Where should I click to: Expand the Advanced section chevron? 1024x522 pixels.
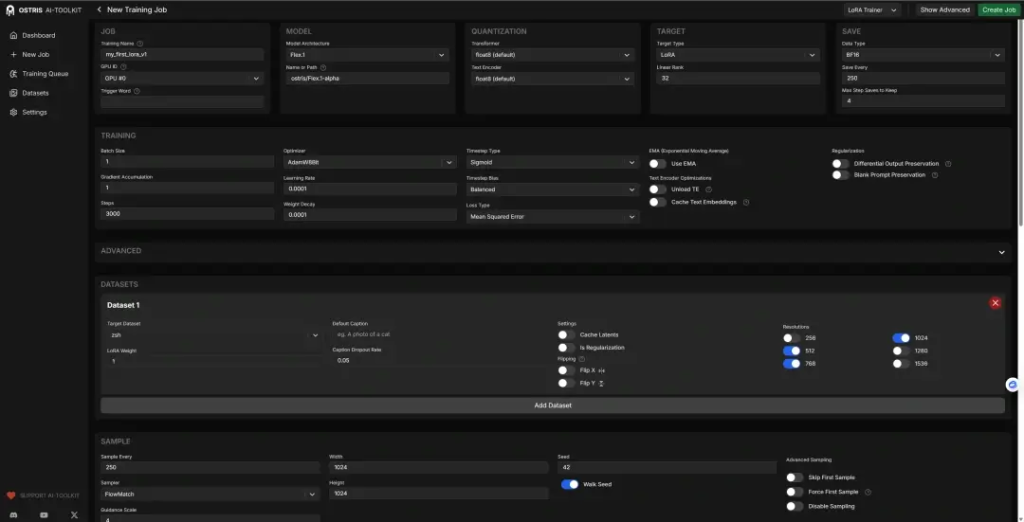(x=1001, y=252)
